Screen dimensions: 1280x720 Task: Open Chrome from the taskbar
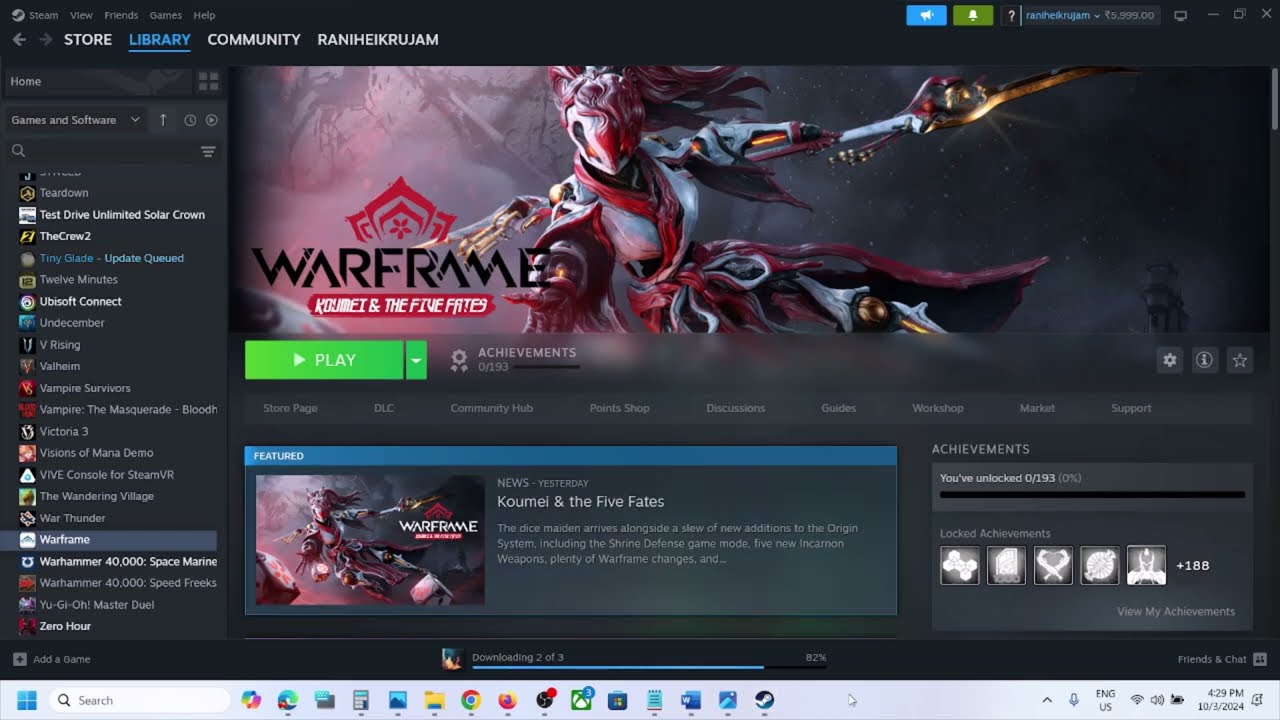tap(470, 700)
